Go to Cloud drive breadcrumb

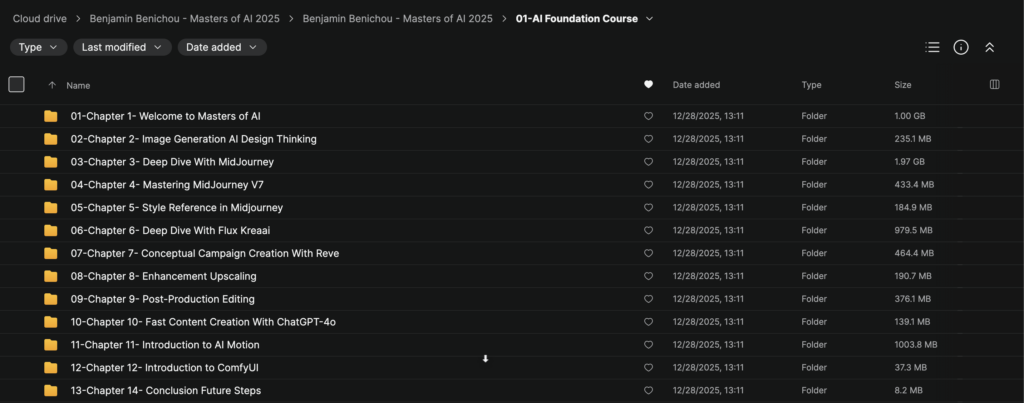[x=40, y=19]
